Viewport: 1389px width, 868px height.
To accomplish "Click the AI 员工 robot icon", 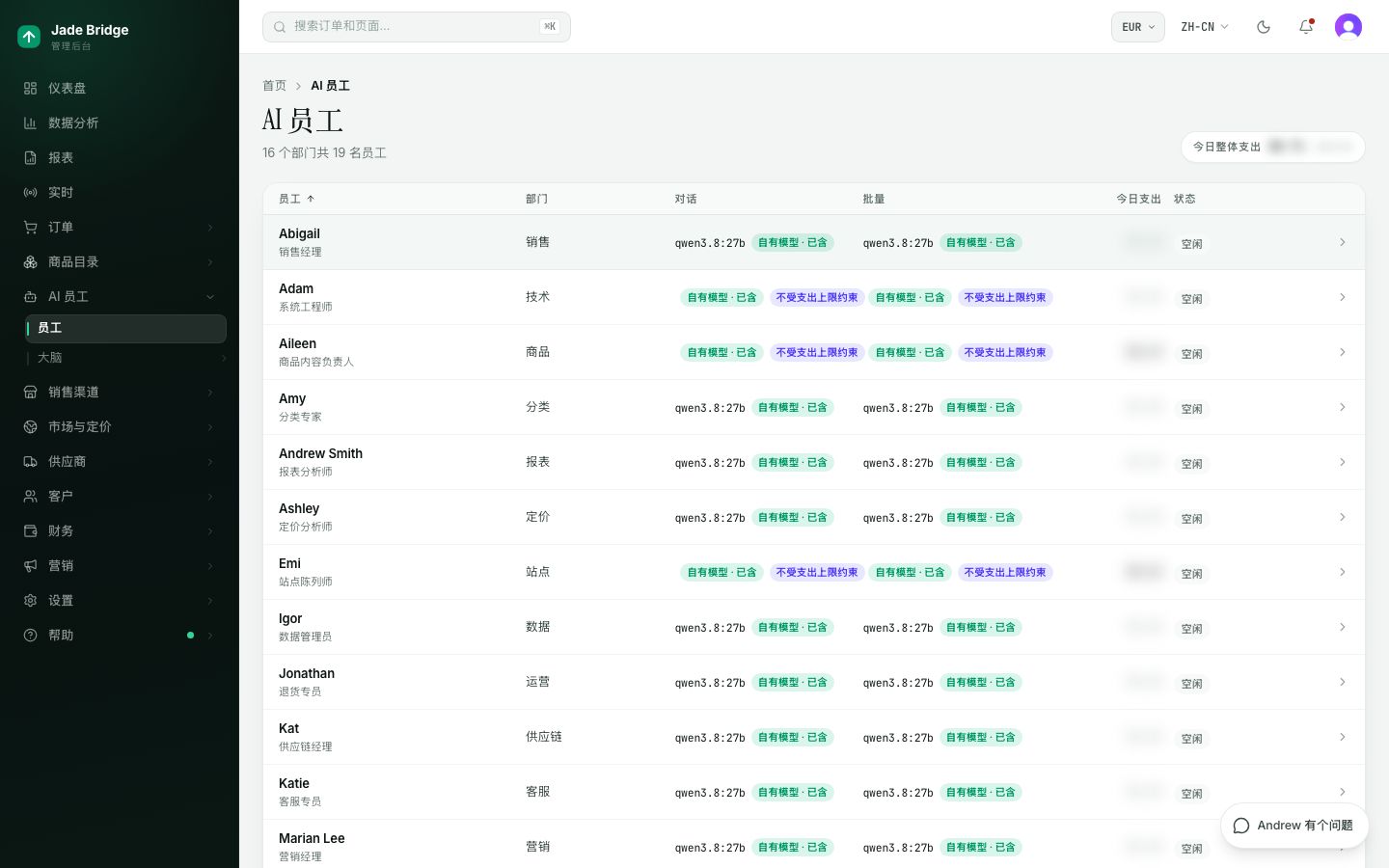I will 30,296.
